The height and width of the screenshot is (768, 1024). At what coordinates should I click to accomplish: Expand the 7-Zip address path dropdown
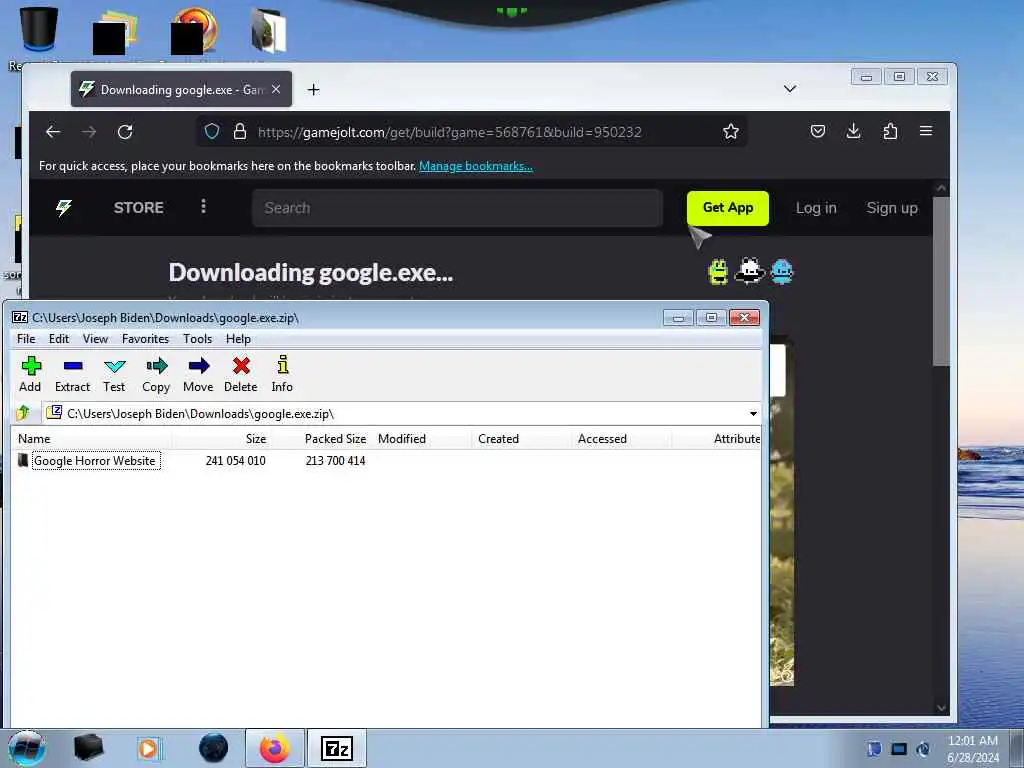pos(753,413)
